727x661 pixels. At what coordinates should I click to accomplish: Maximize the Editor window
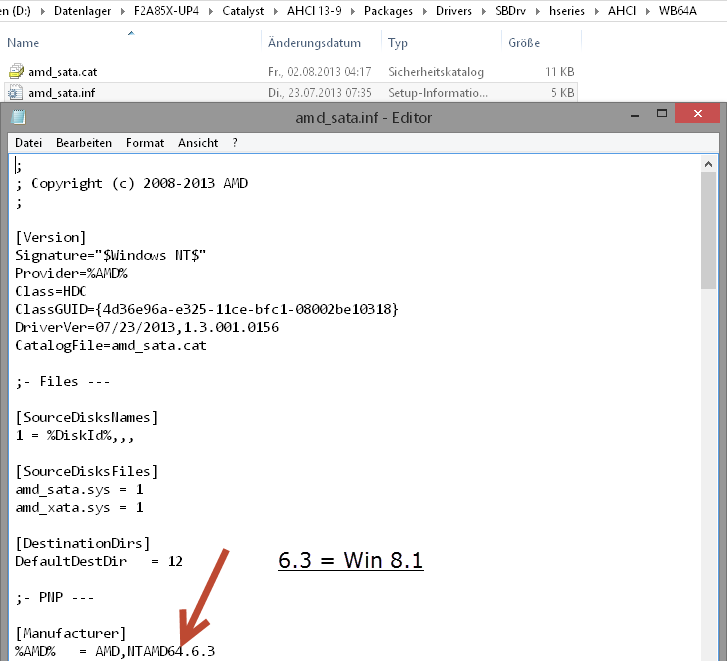point(662,114)
